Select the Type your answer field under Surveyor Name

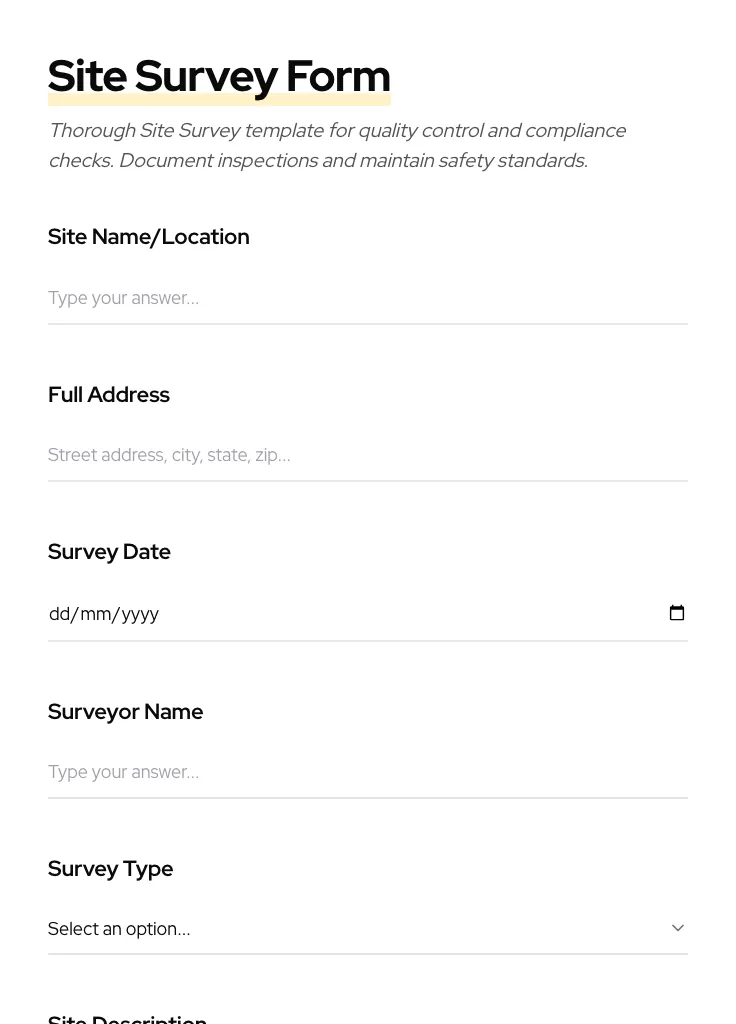(367, 772)
